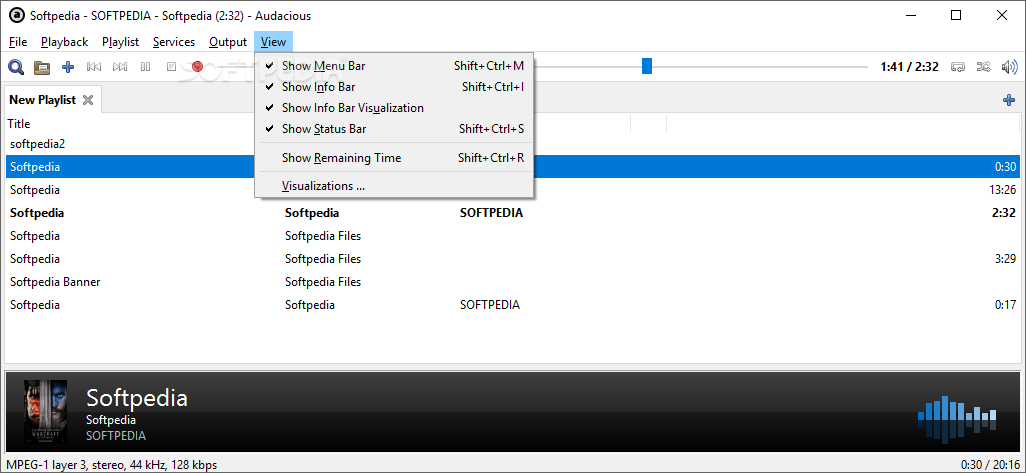Skip to the previous track
Image resolution: width=1026 pixels, height=473 pixels.
[x=94, y=67]
